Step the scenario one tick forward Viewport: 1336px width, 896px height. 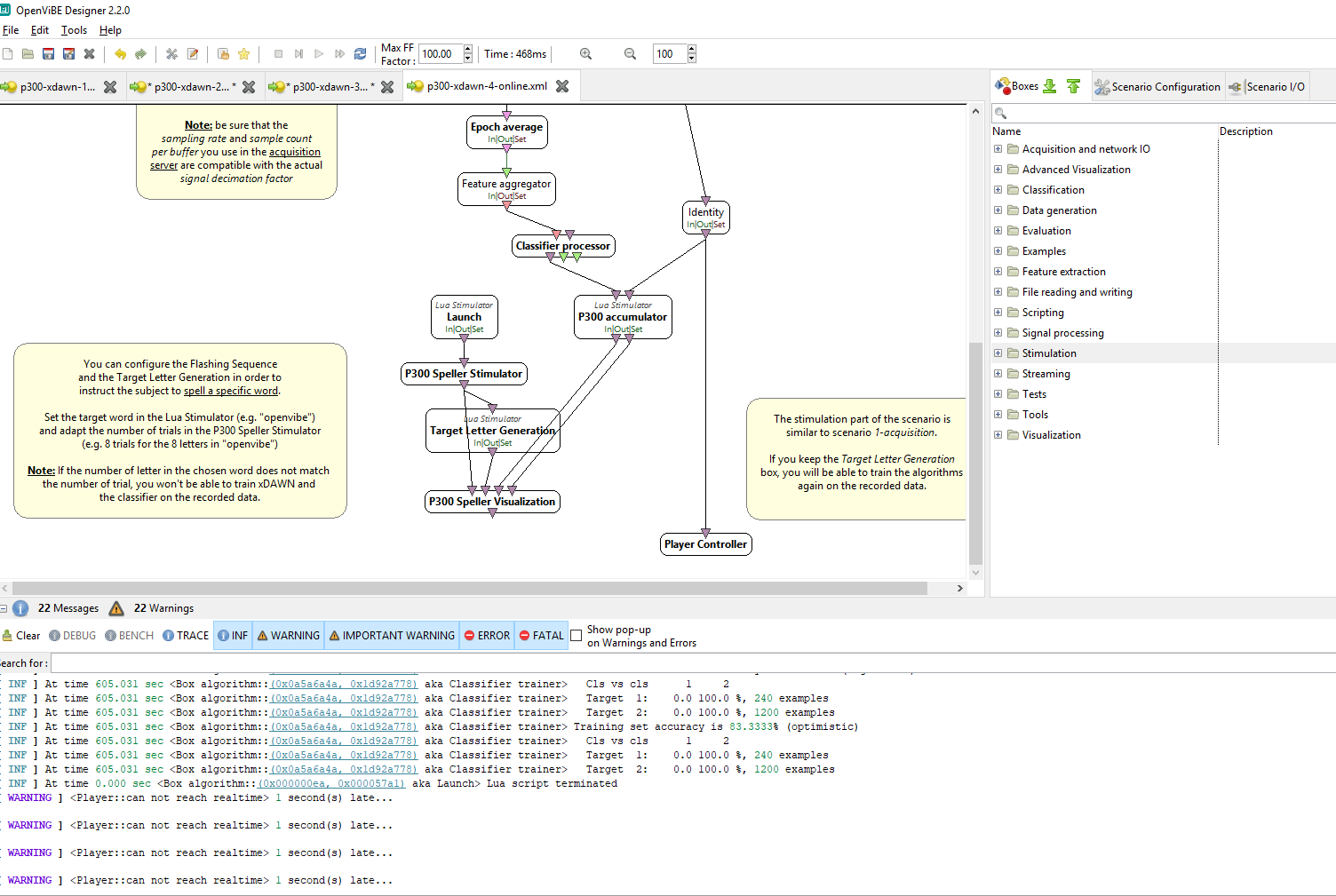coord(298,54)
